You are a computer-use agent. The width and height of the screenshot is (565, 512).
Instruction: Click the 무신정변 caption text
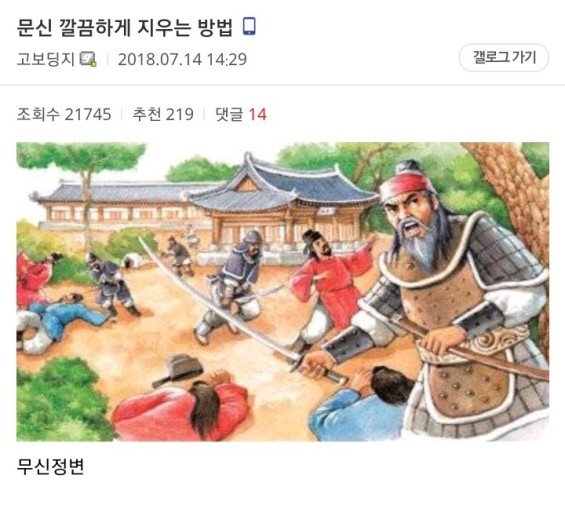[x=50, y=467]
